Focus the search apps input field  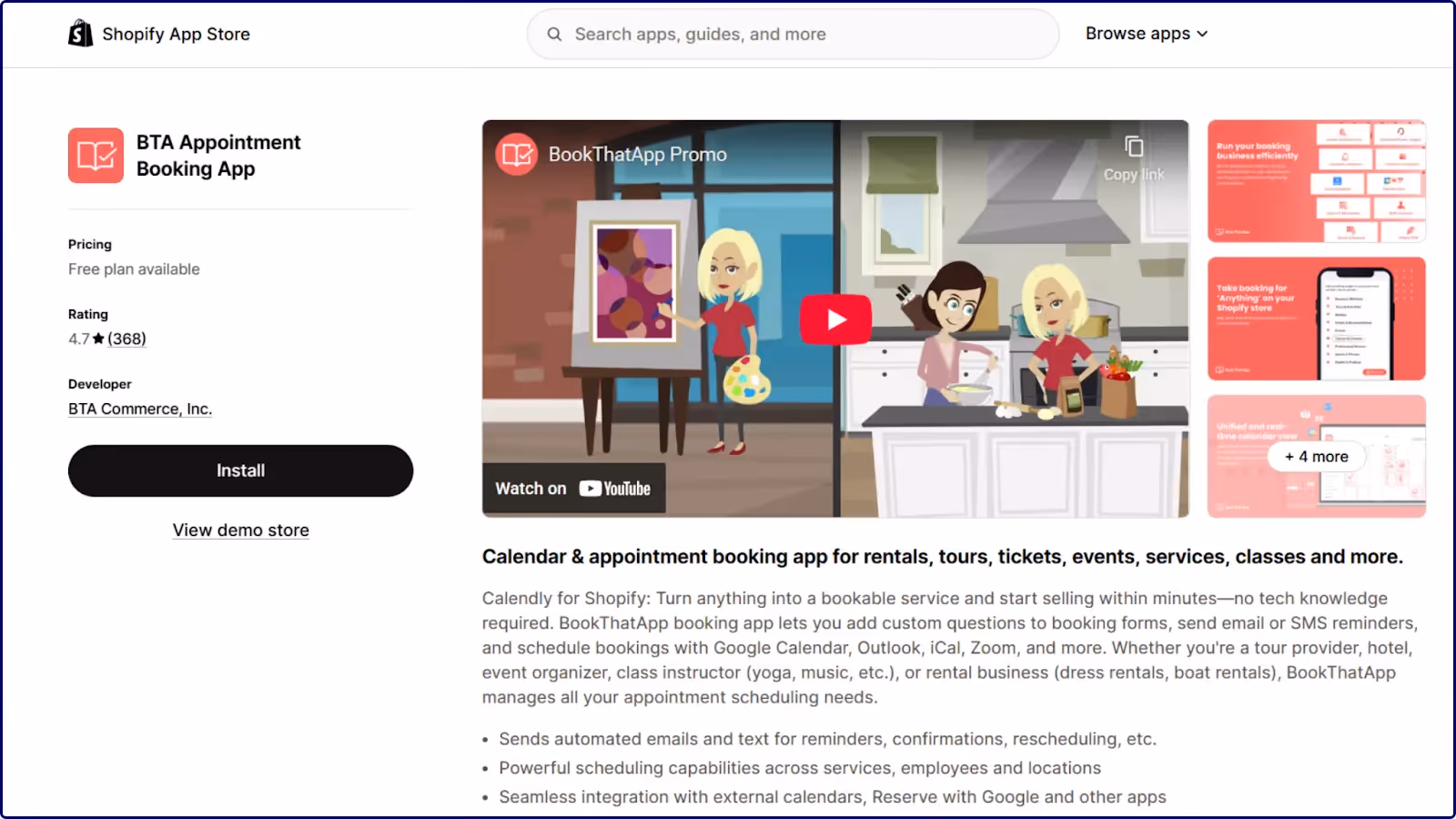point(793,35)
